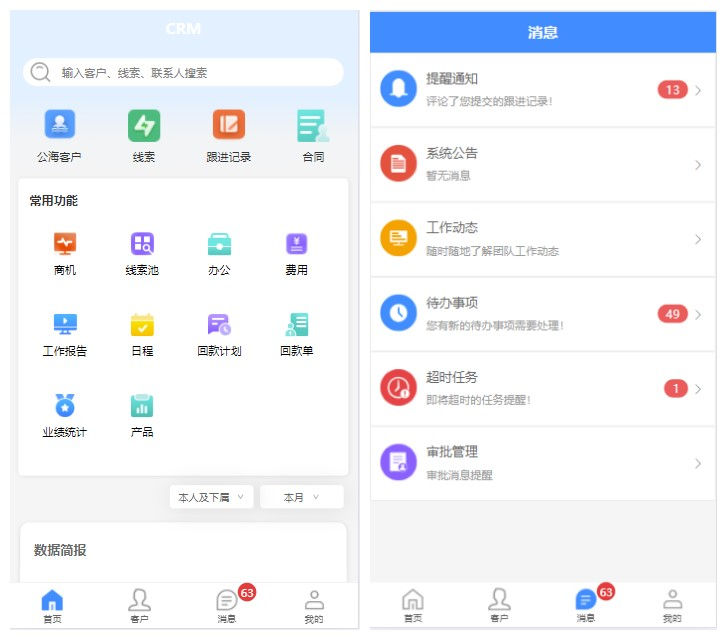Expand the 本月 period dropdown
This screenshot has width=727, height=640.
pyautogui.click(x=302, y=497)
